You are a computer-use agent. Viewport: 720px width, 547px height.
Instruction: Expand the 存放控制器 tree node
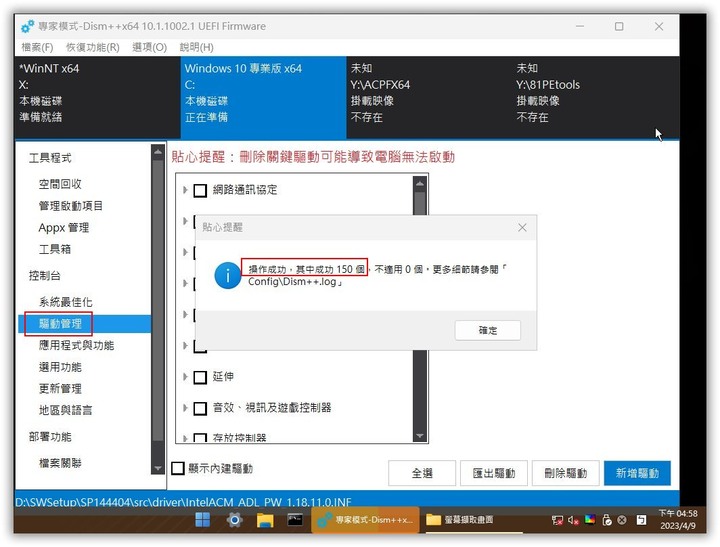coord(185,438)
